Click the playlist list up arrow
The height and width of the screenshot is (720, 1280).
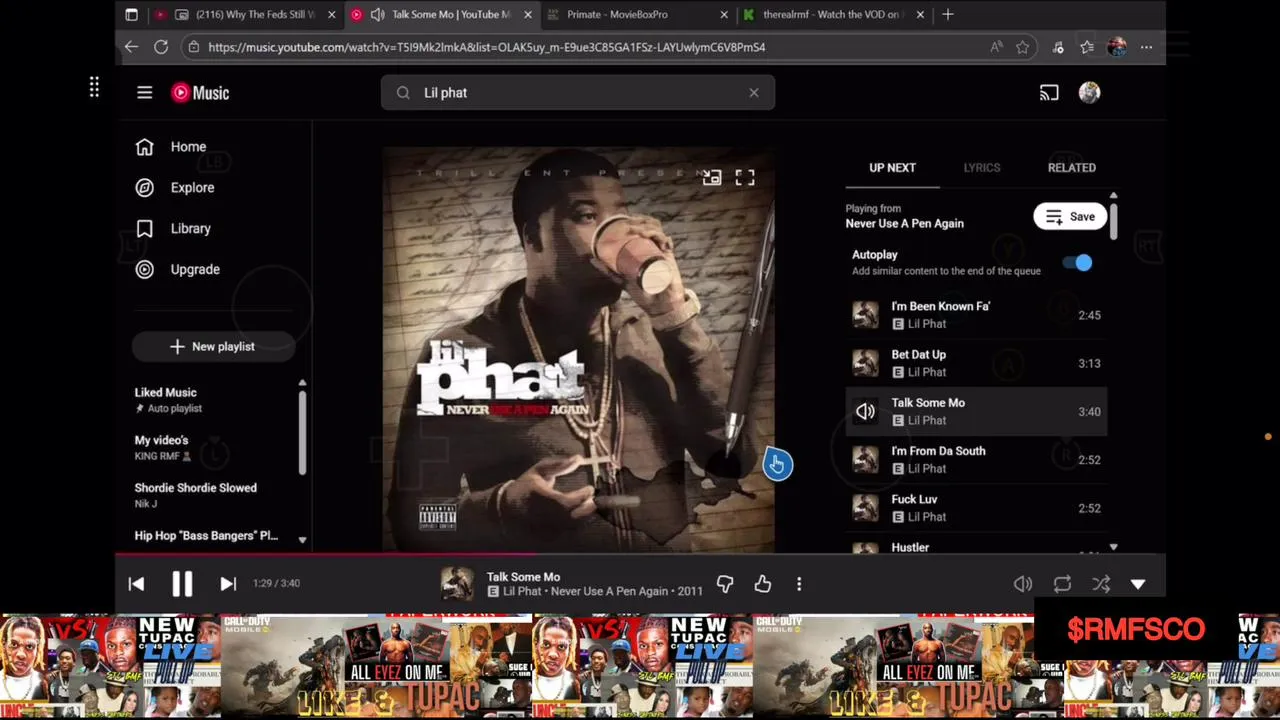[x=302, y=383]
